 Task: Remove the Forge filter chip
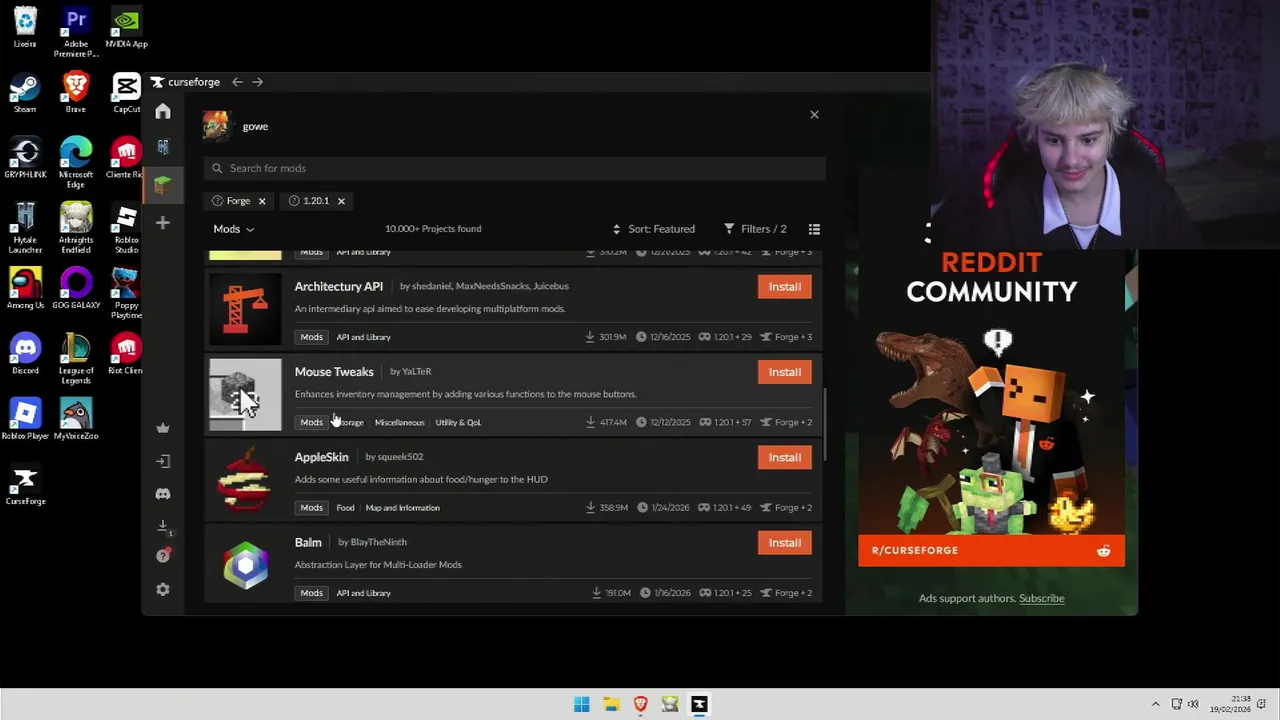coord(262,201)
